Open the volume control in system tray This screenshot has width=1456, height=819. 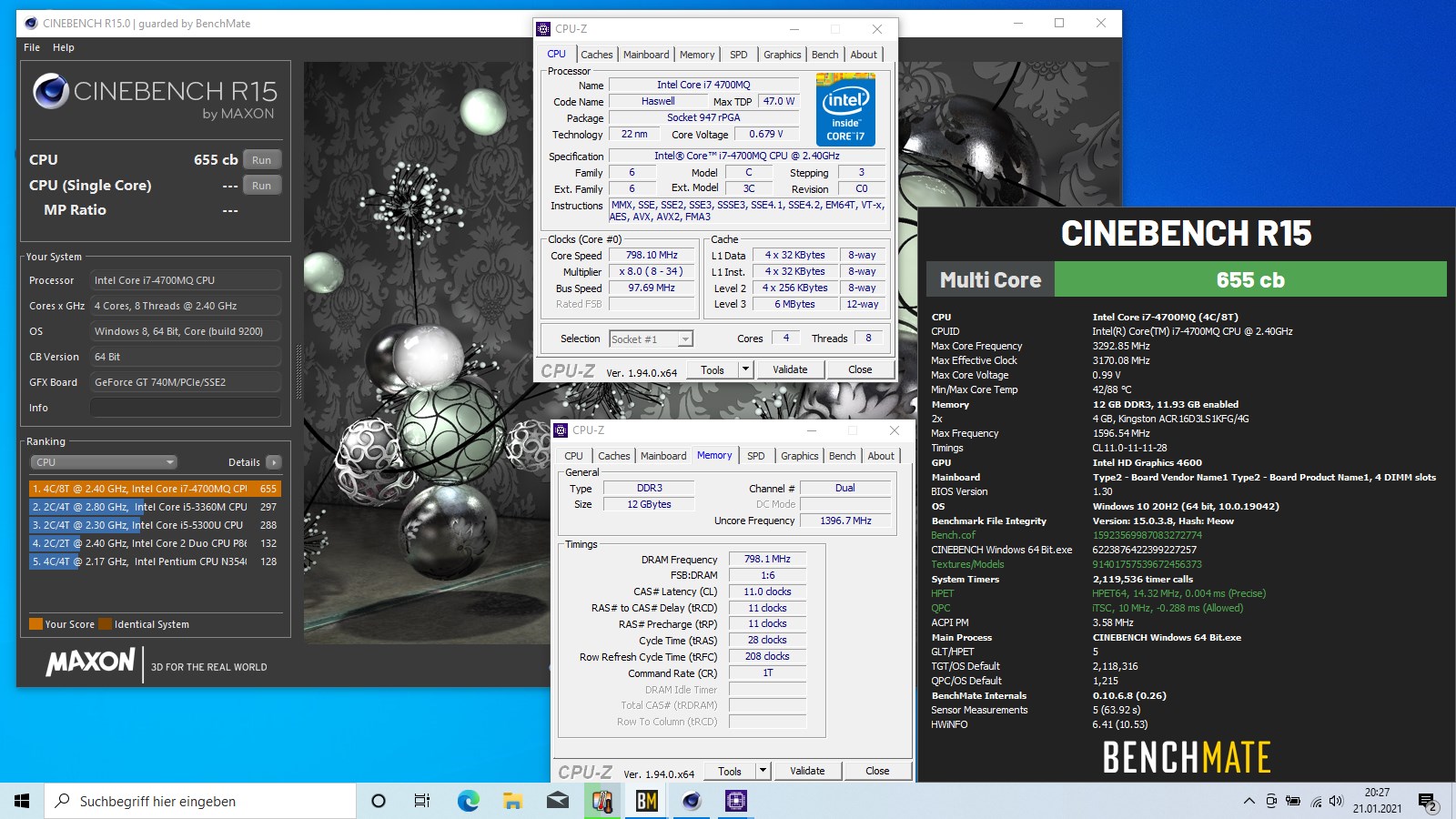coord(1336,801)
